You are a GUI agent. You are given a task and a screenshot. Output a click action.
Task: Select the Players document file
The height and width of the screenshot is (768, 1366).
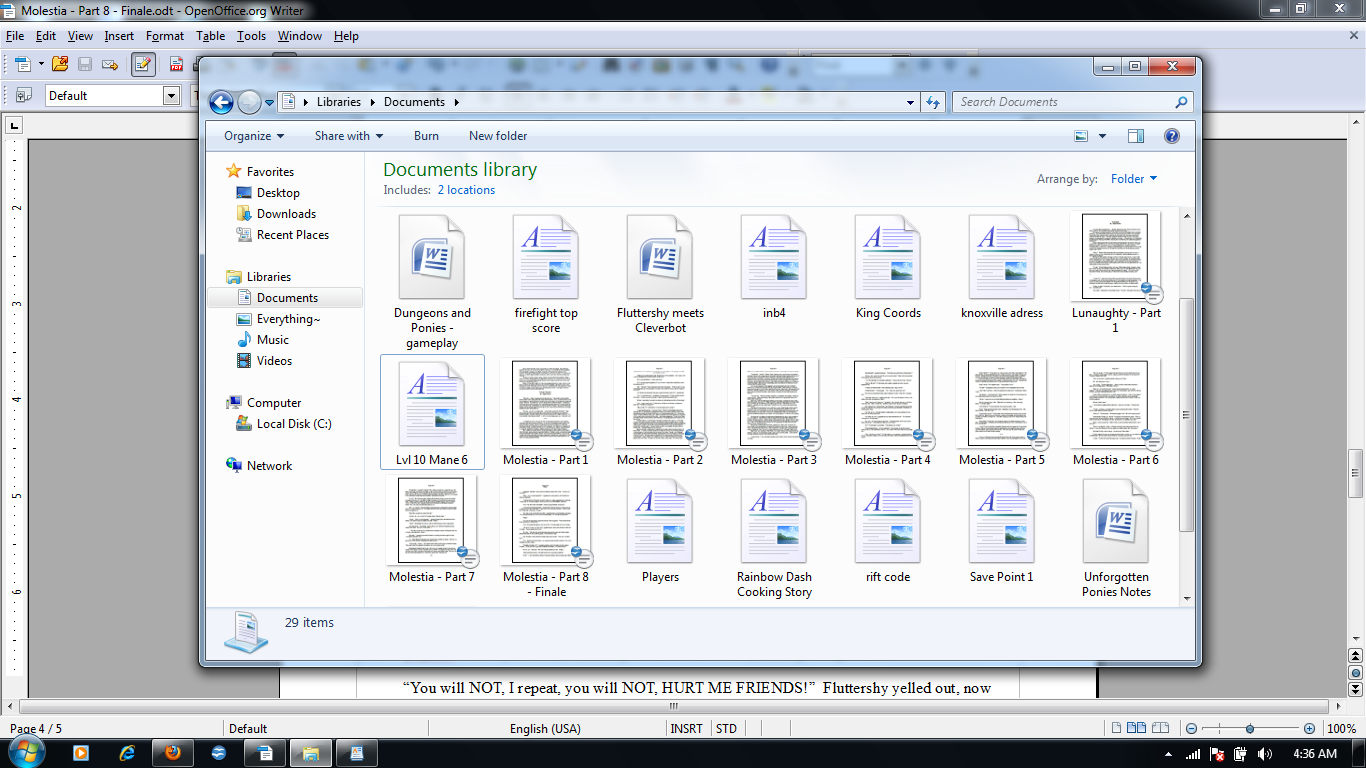(x=660, y=530)
